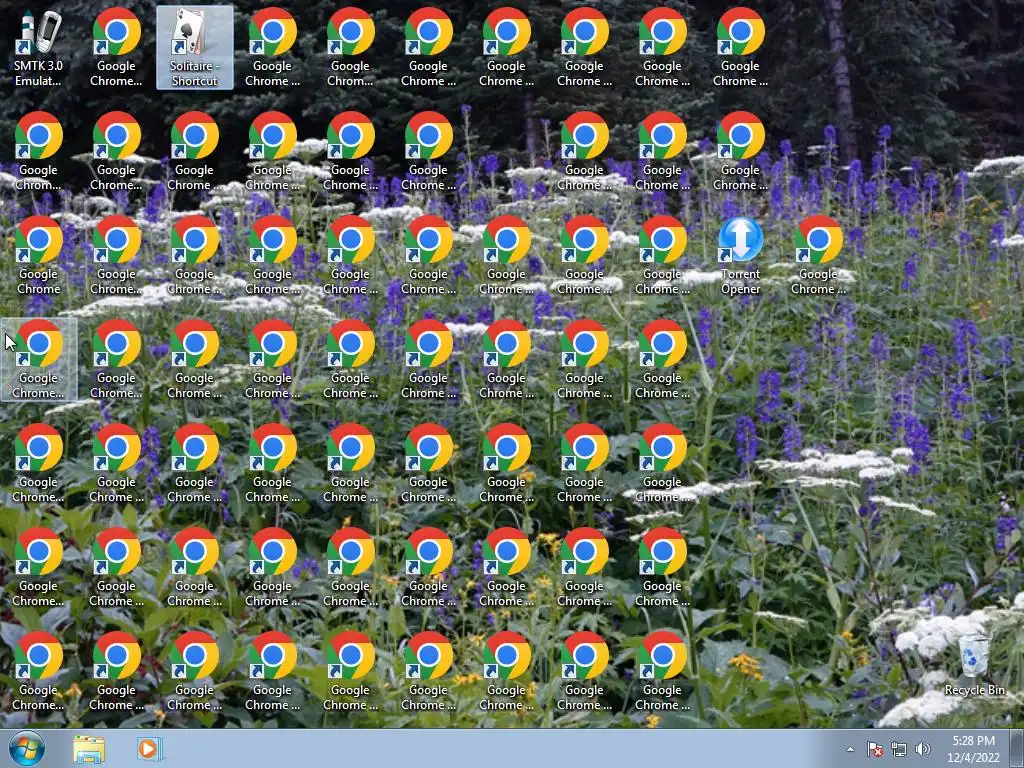This screenshot has width=1024, height=768.
Task: Show hidden system tray icons arrow
Action: coord(850,749)
